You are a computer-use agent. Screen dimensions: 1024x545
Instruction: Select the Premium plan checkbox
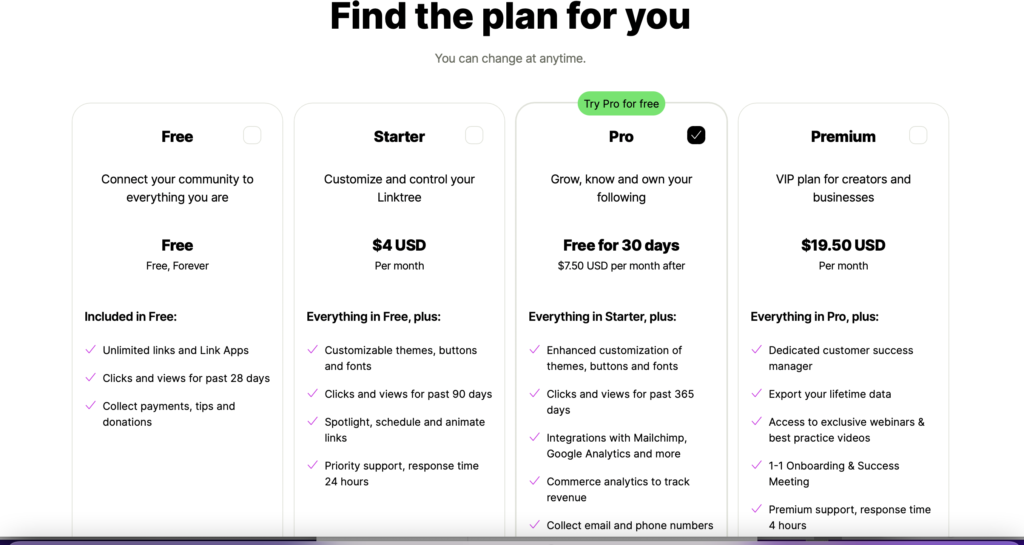coord(918,135)
